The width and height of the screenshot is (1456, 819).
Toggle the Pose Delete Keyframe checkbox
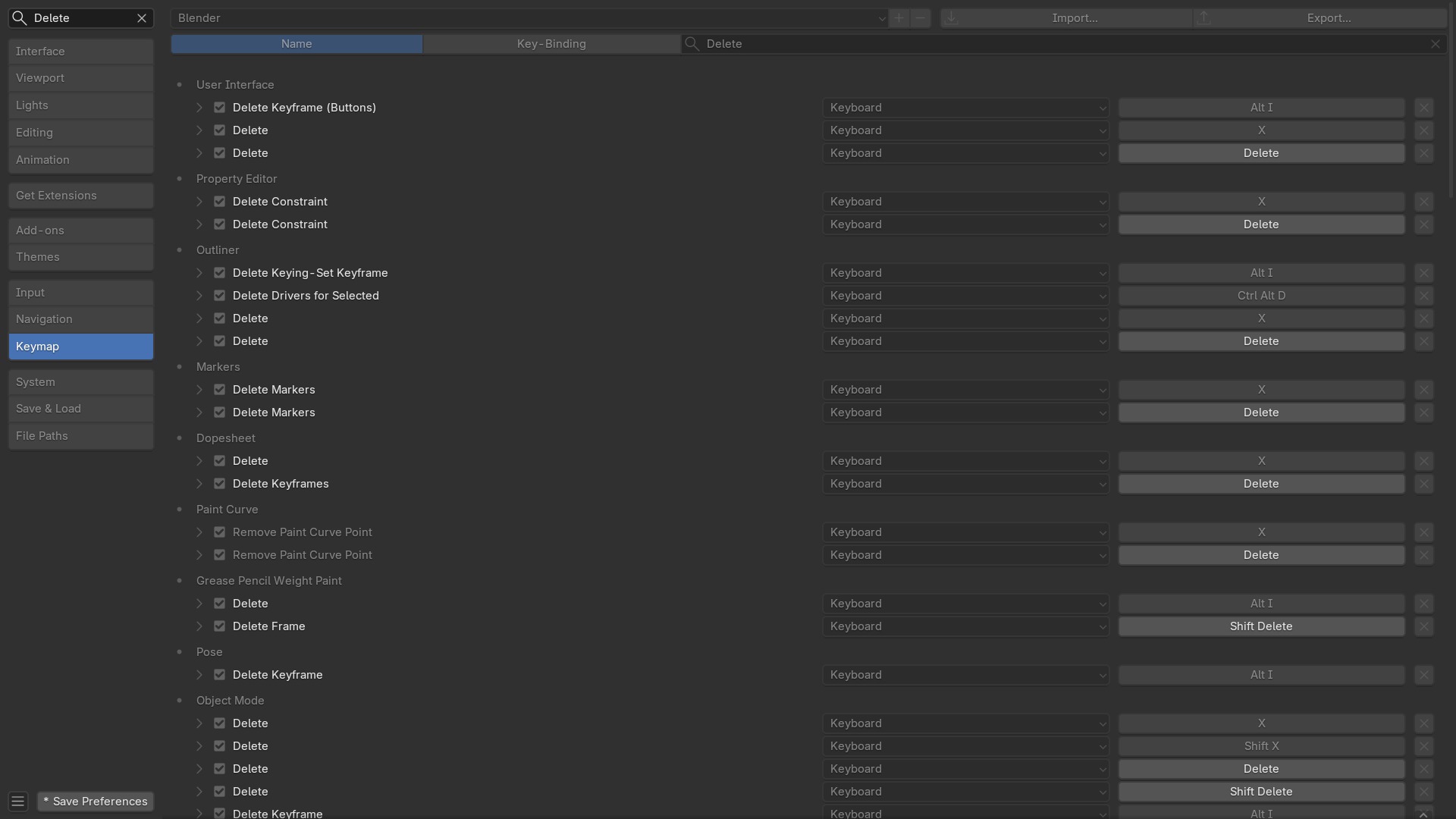tap(219, 675)
